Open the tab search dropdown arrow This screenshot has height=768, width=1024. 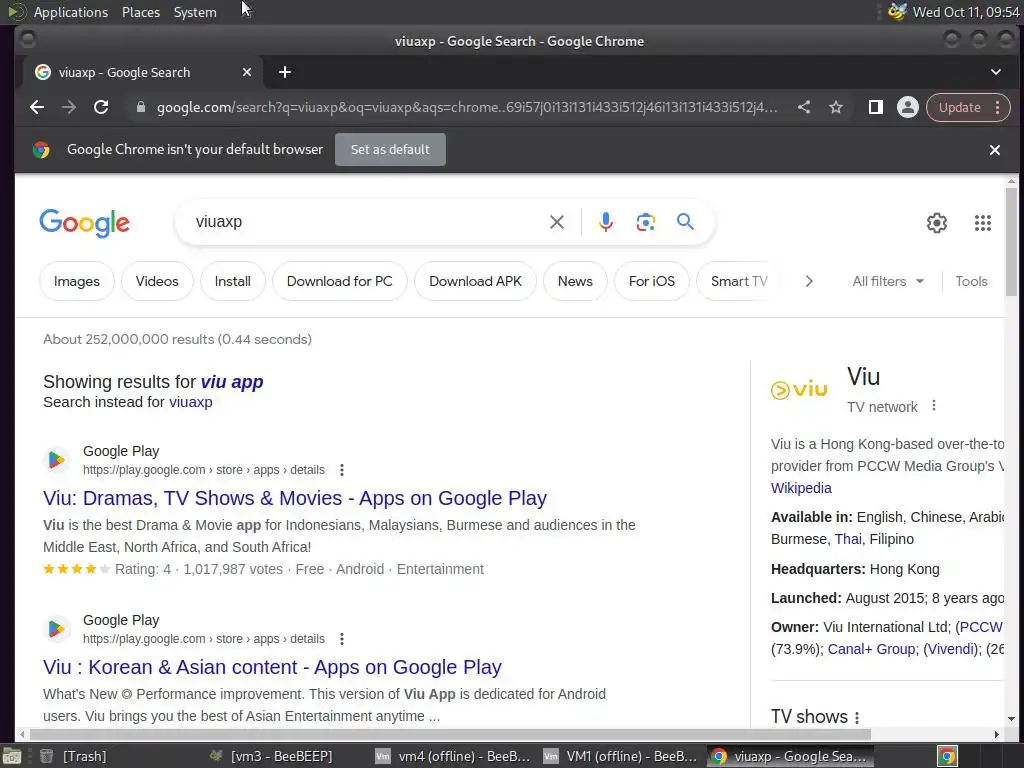[x=995, y=72]
